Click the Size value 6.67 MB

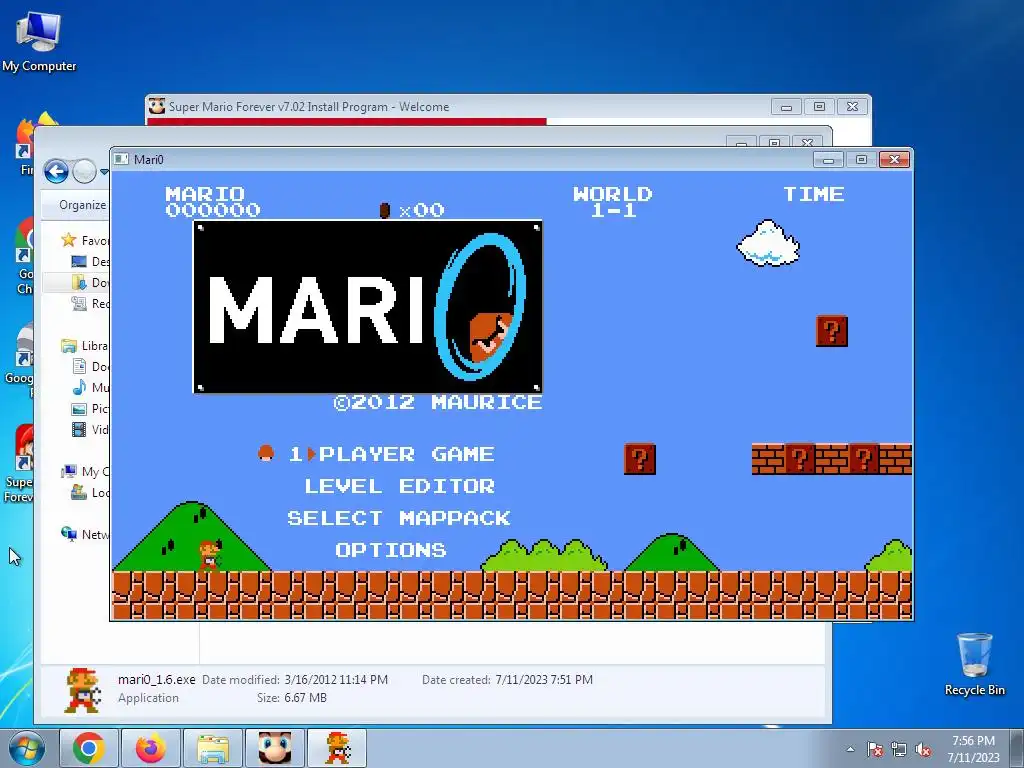tap(305, 698)
